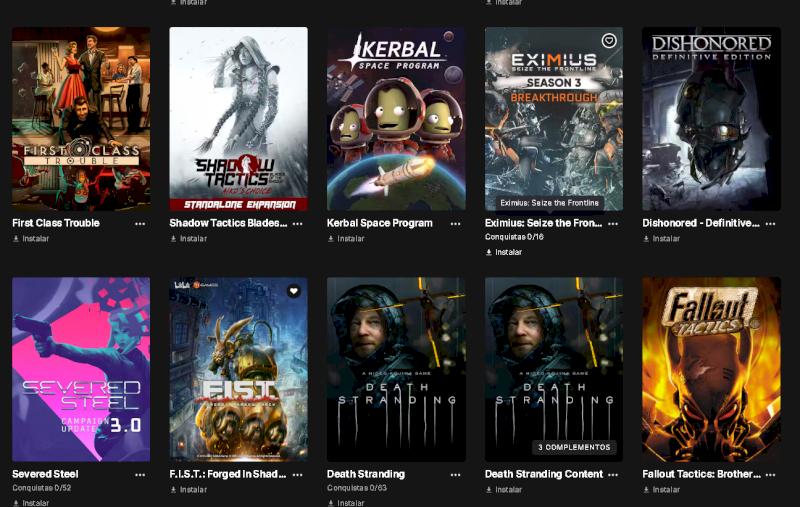
Task: Select the Death Stranding Content title
Action: 544,474
